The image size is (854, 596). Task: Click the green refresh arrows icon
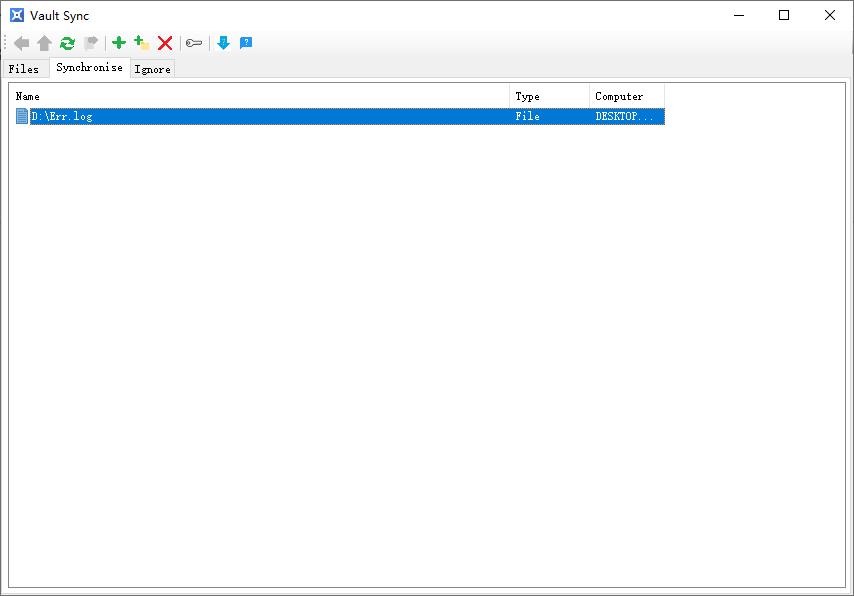(x=68, y=43)
